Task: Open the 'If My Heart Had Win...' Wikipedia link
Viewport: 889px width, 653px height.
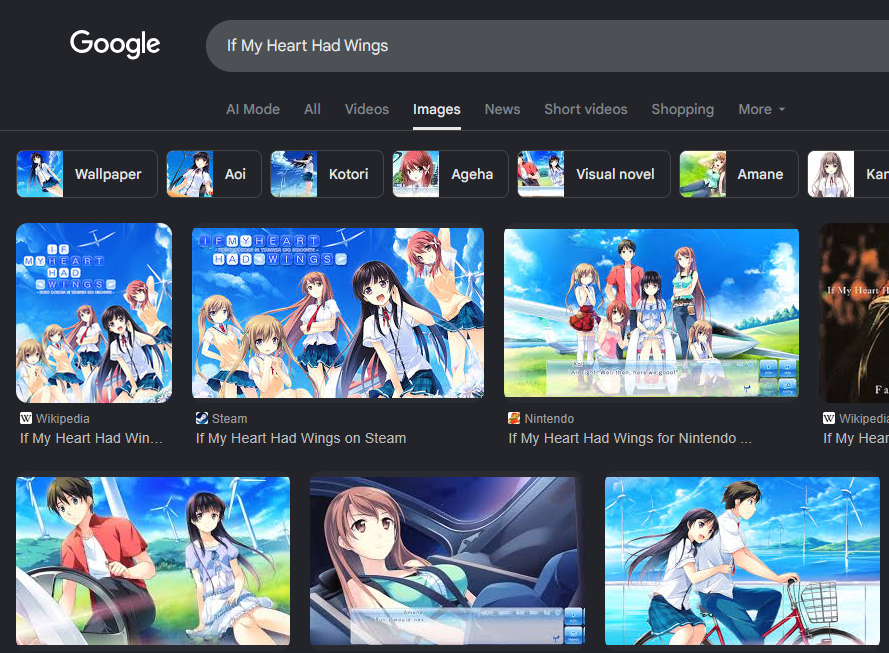Action: coord(91,438)
